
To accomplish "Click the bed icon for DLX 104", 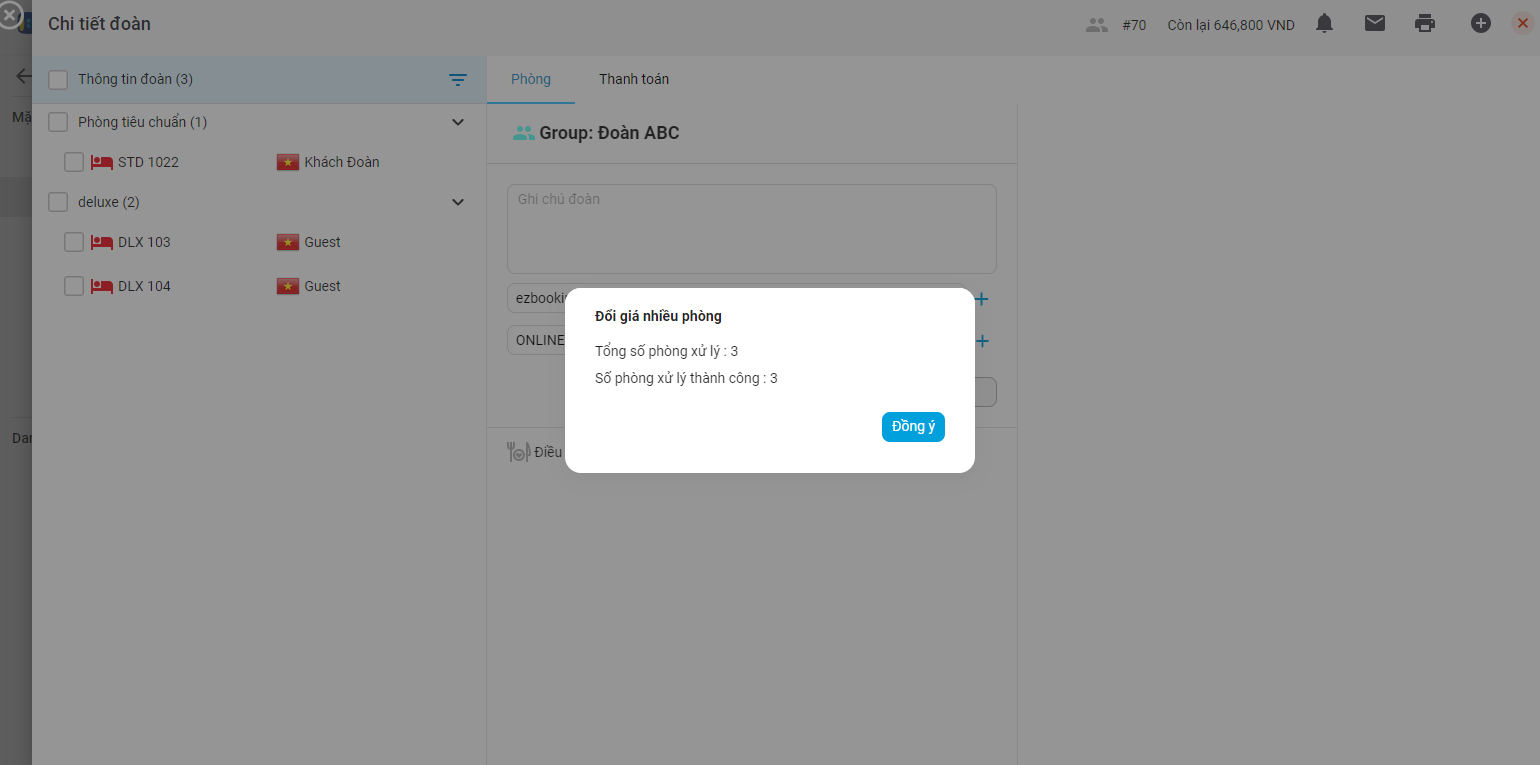I will [x=101, y=286].
